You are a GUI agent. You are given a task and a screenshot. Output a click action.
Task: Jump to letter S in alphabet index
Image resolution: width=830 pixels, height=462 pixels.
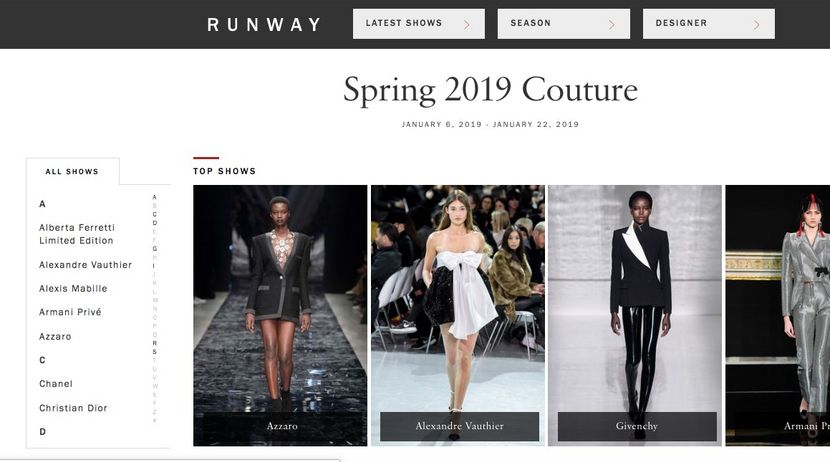[155, 351]
